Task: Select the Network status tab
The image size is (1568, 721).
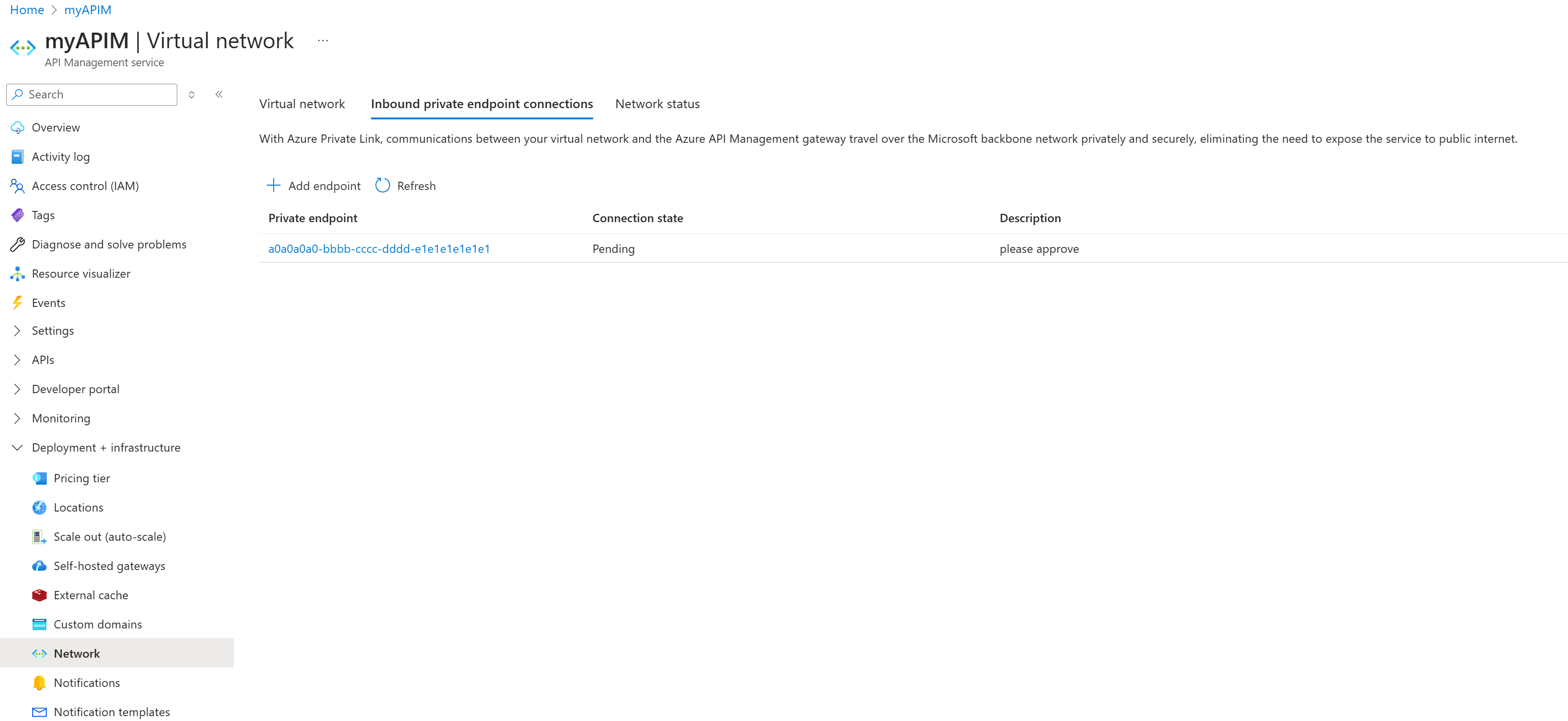Action: (x=657, y=103)
